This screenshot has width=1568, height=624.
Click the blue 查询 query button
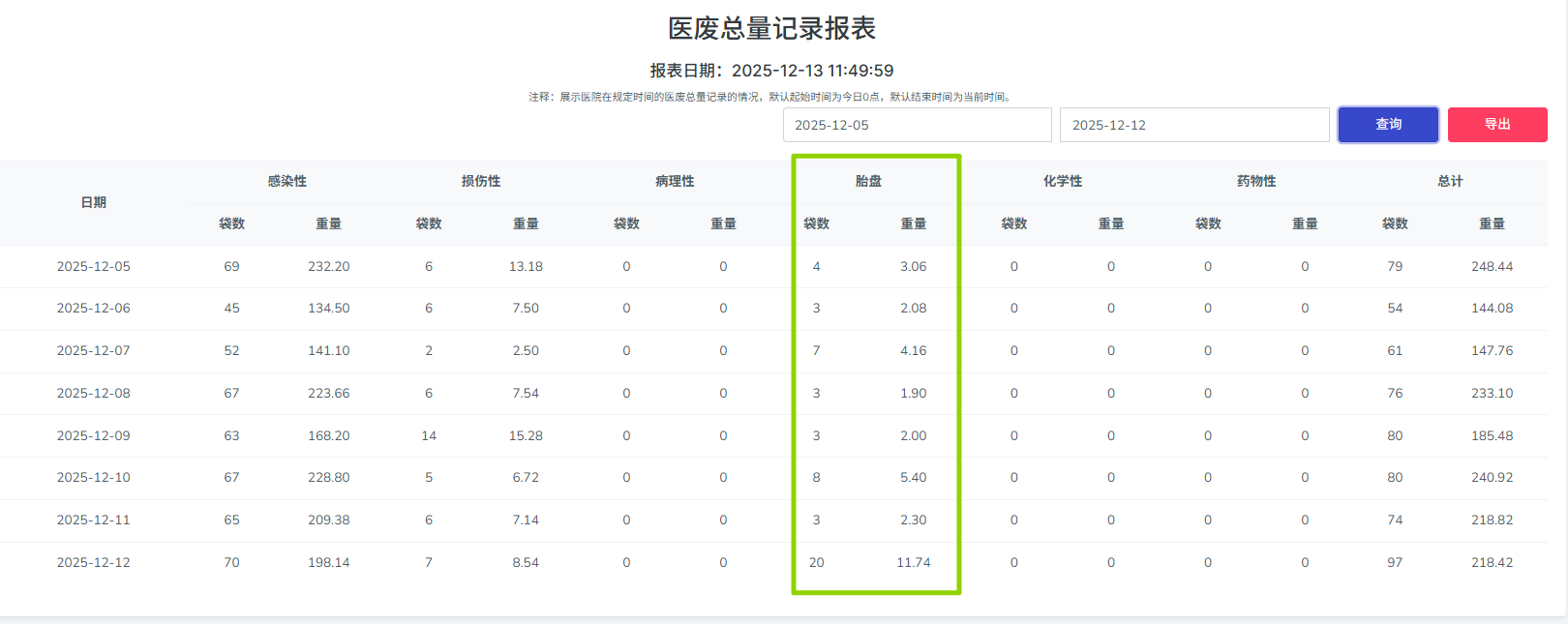[x=1388, y=125]
